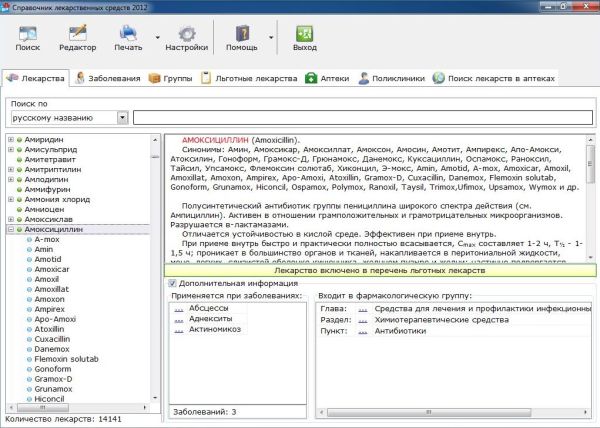Uncheck Дополнительная информация checkbox
Screen dimensions: 600x428
(x=172, y=283)
